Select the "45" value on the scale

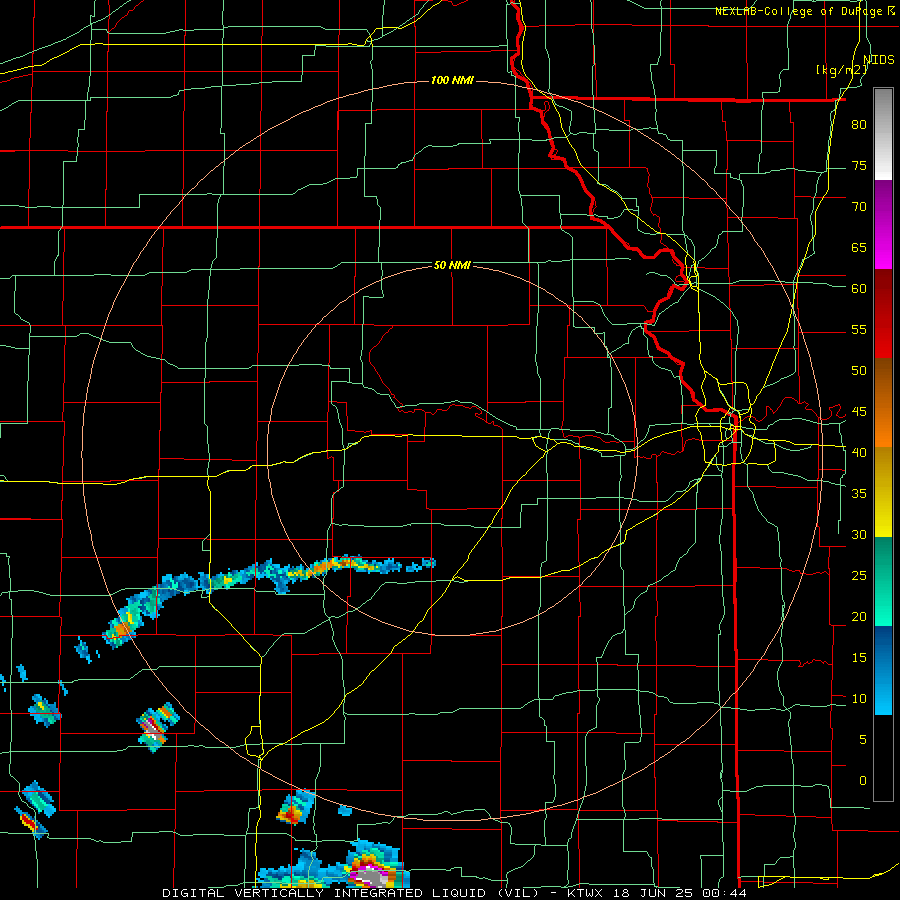(859, 412)
